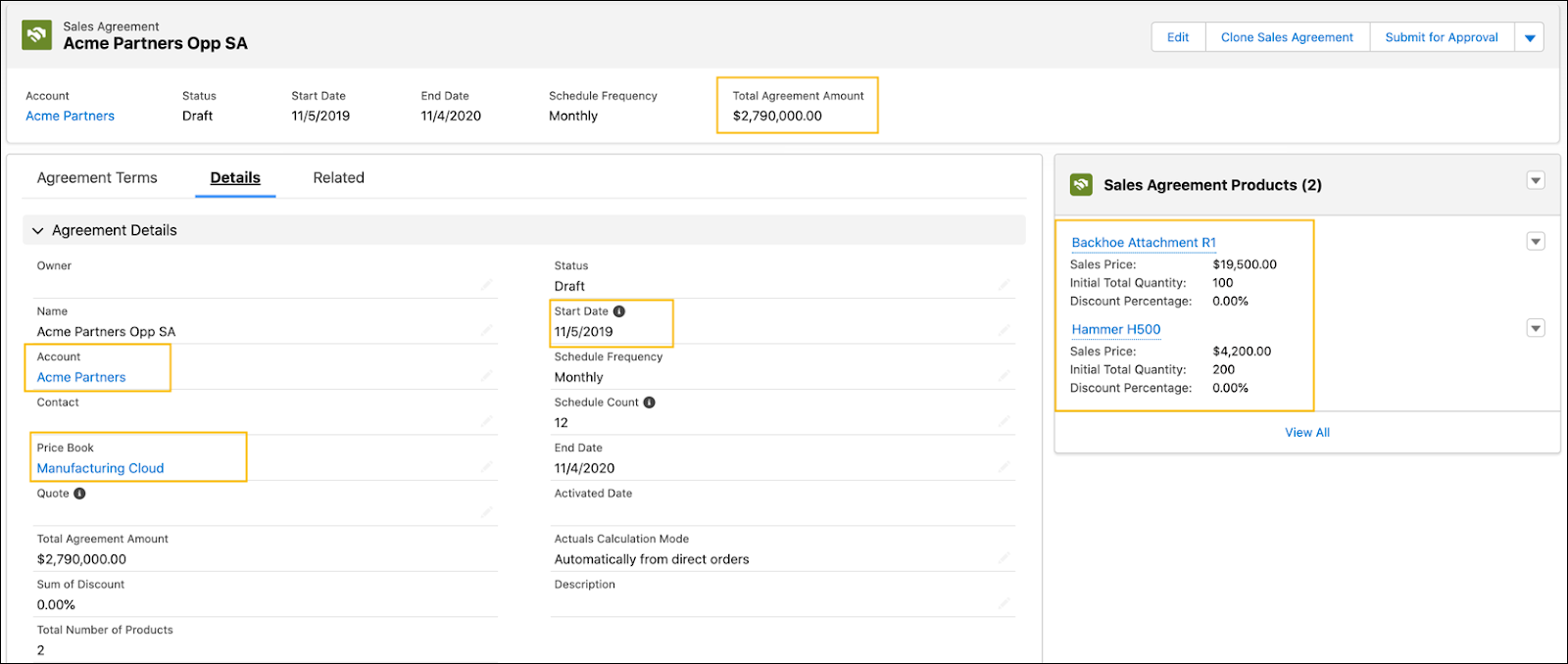Click the pencil icon to edit Name

coord(487,330)
